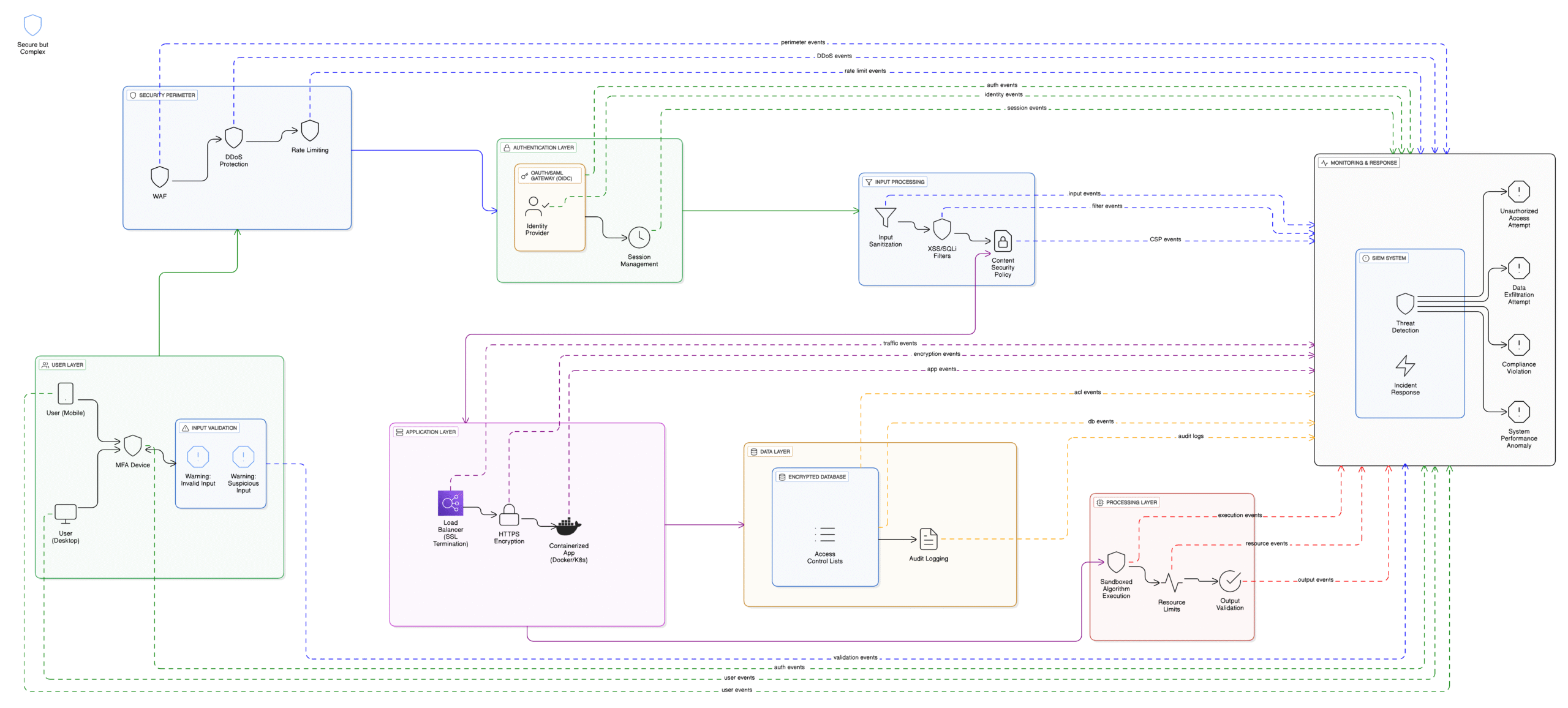This screenshot has width=1568, height=708.
Task: Select the CSP events edge label
Action: pyautogui.click(x=1164, y=240)
